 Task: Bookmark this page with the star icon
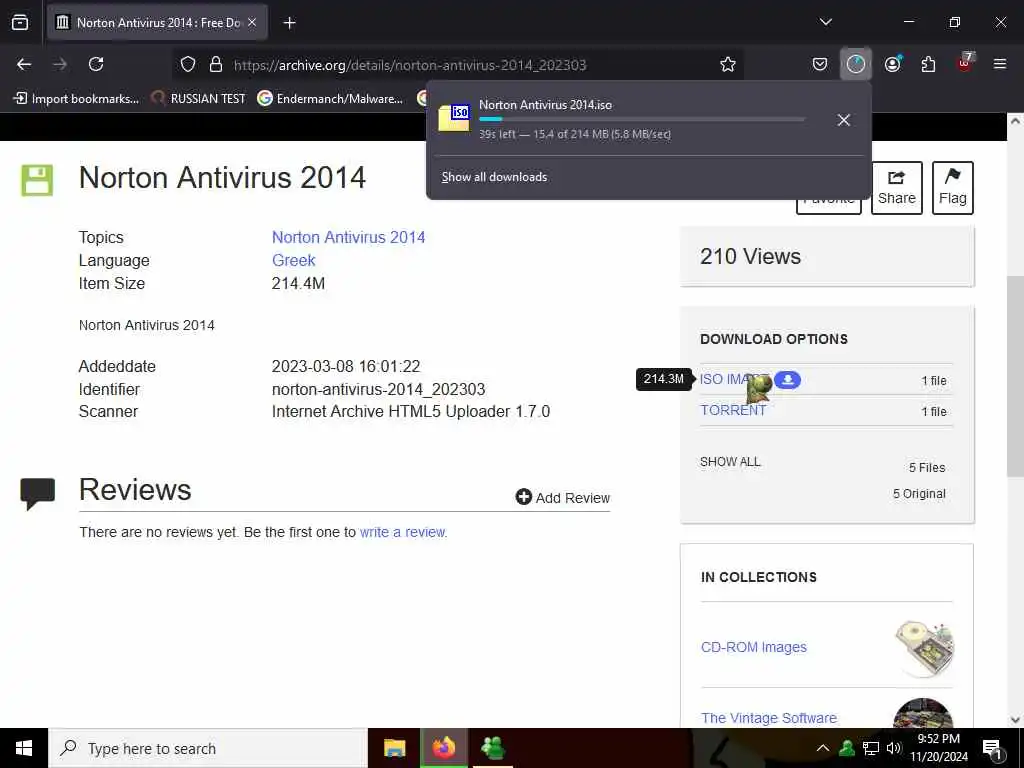(728, 64)
